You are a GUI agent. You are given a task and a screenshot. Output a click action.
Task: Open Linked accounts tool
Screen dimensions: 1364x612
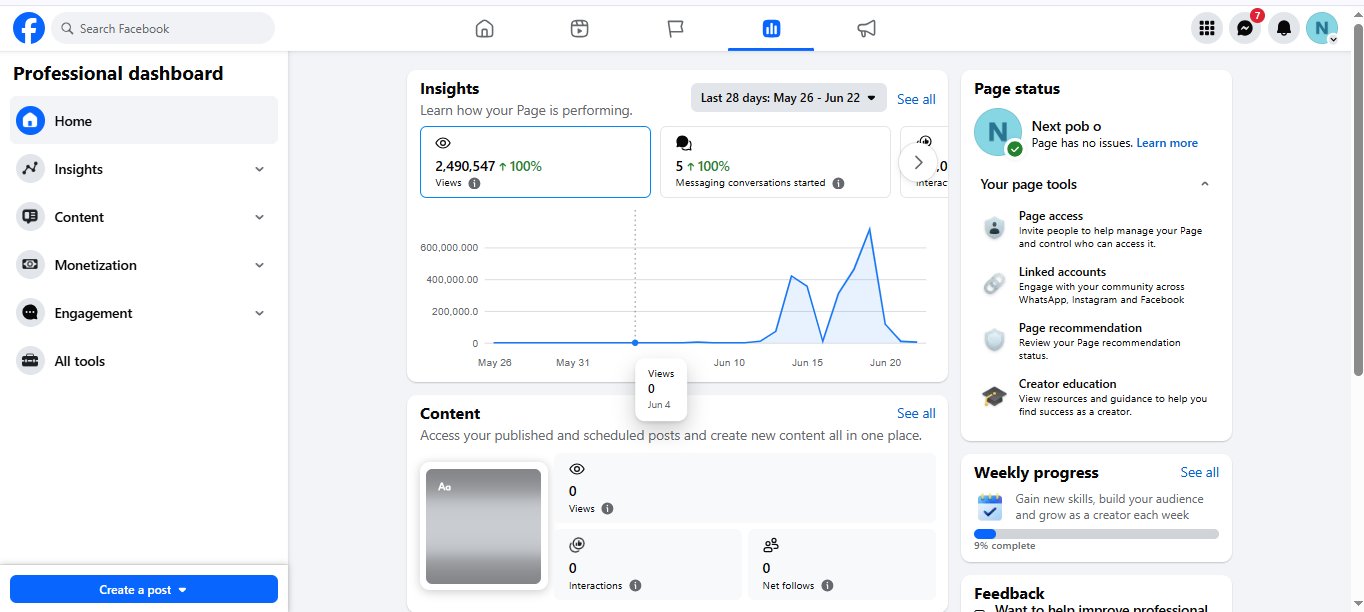coord(1096,285)
